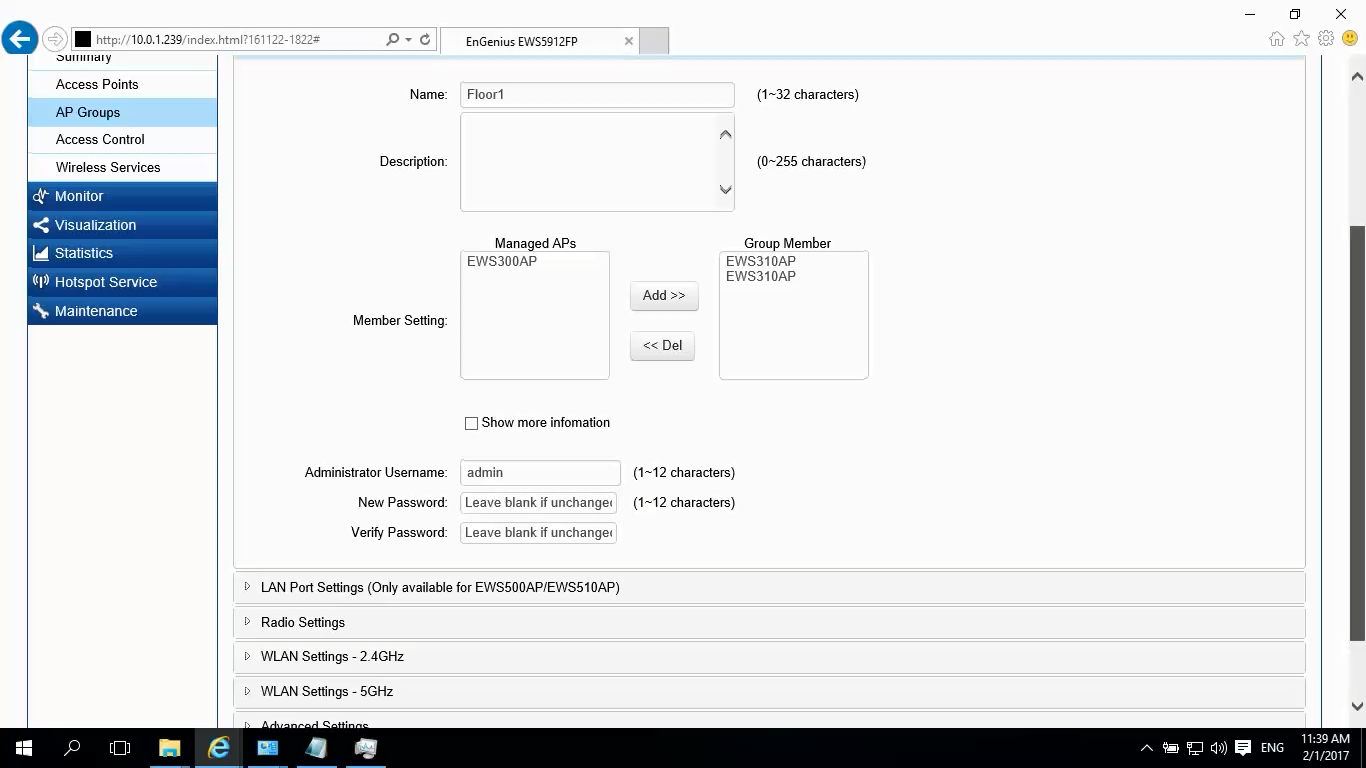Select first EWS310AP in Group Member list
This screenshot has height=768, width=1366.
[x=761, y=261]
